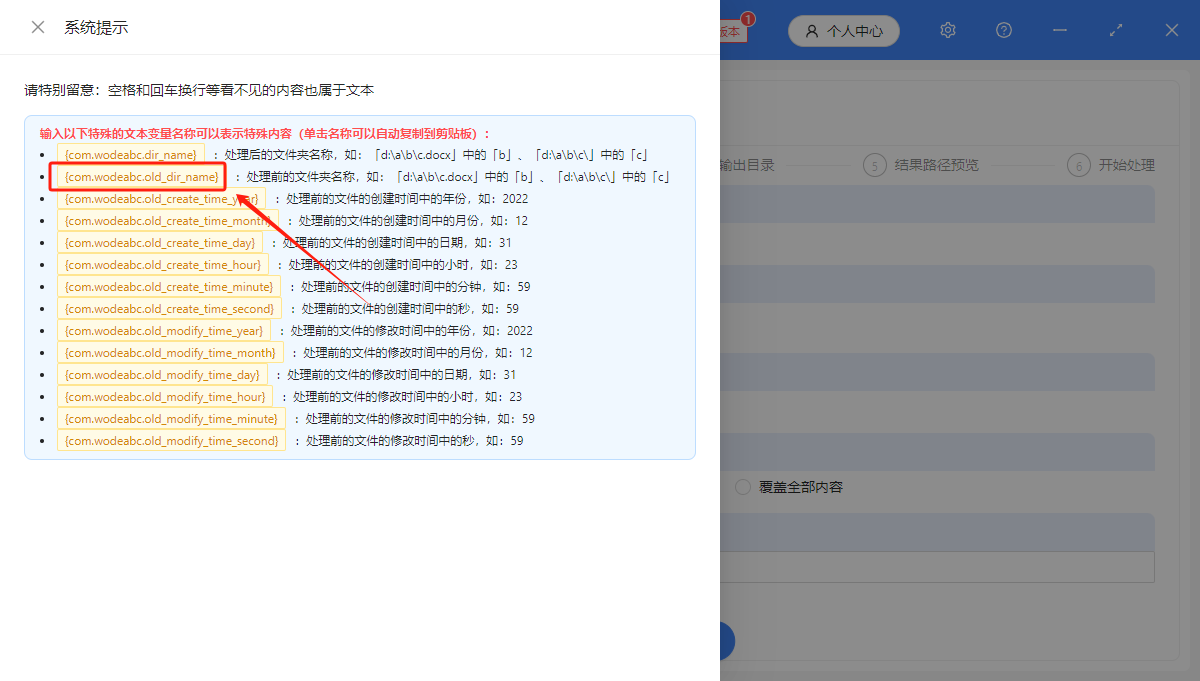Copy the old_modify_time_year variable

tap(165, 330)
